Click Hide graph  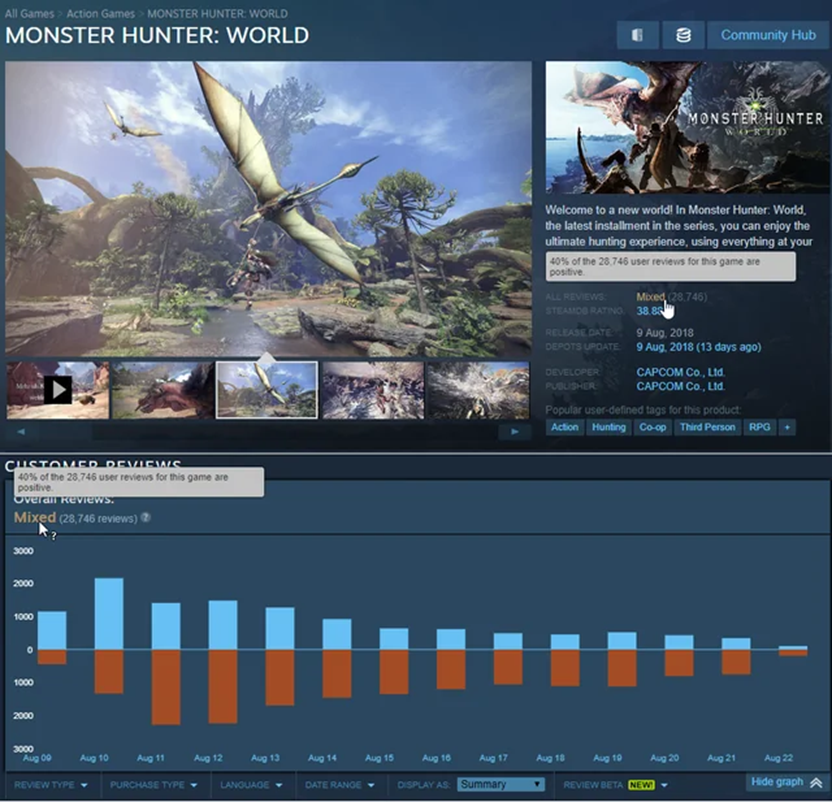click(777, 782)
